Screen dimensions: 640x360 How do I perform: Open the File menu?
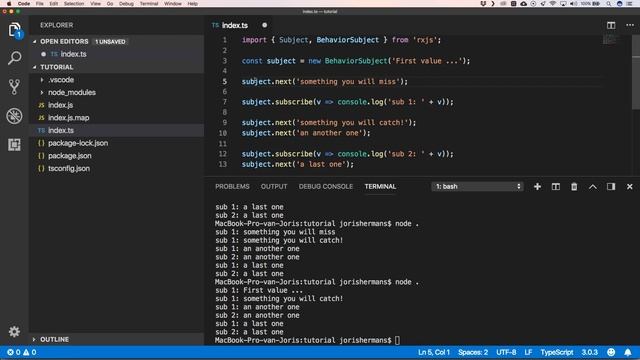[x=40, y=4]
